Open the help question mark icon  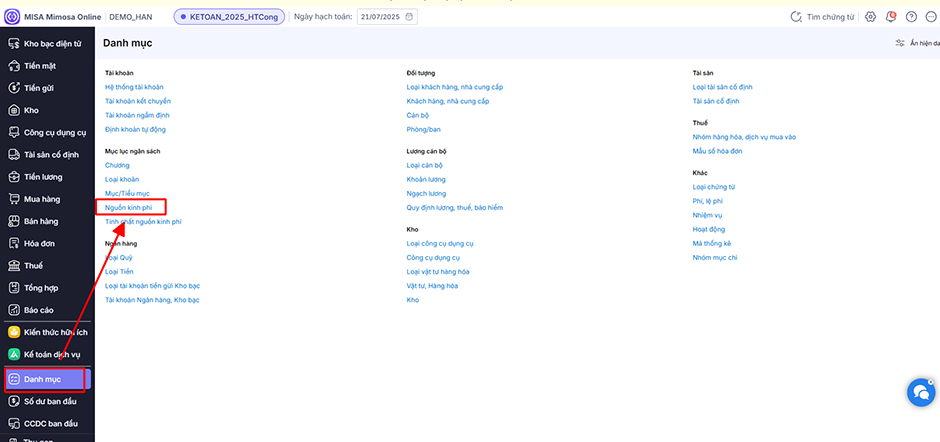(911, 17)
